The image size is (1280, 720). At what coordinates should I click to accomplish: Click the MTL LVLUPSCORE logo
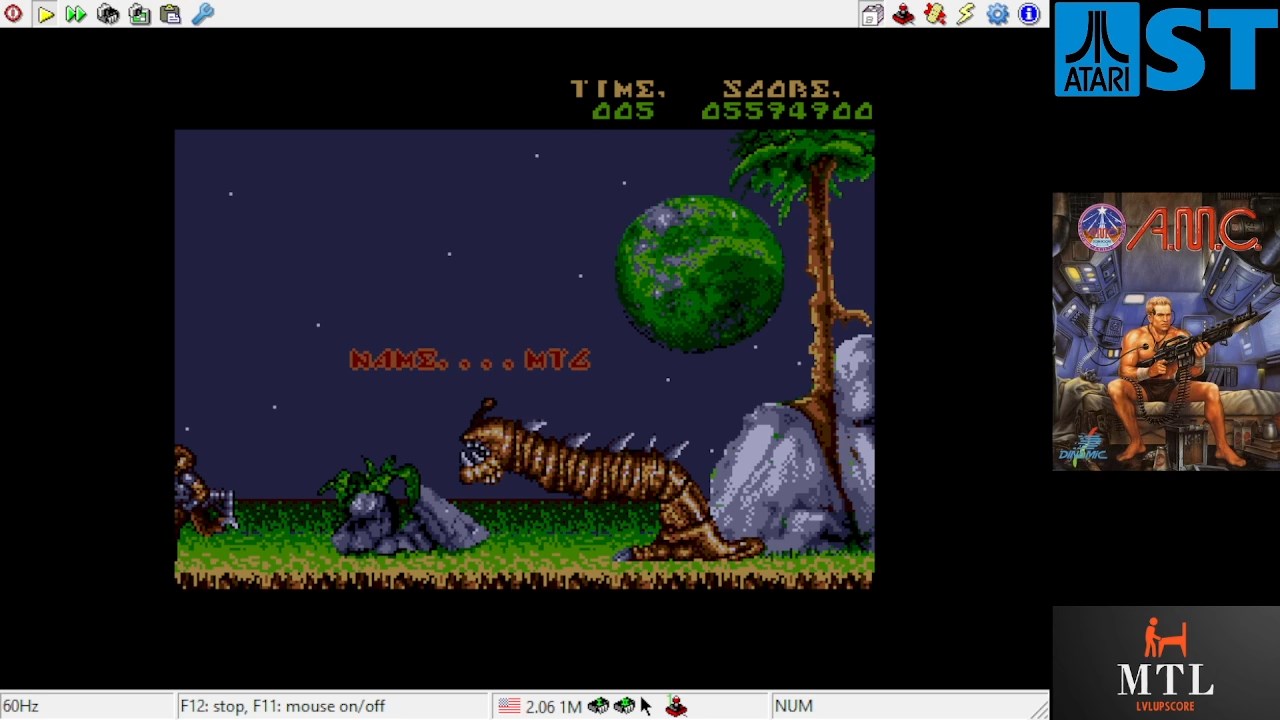pyautogui.click(x=1165, y=660)
